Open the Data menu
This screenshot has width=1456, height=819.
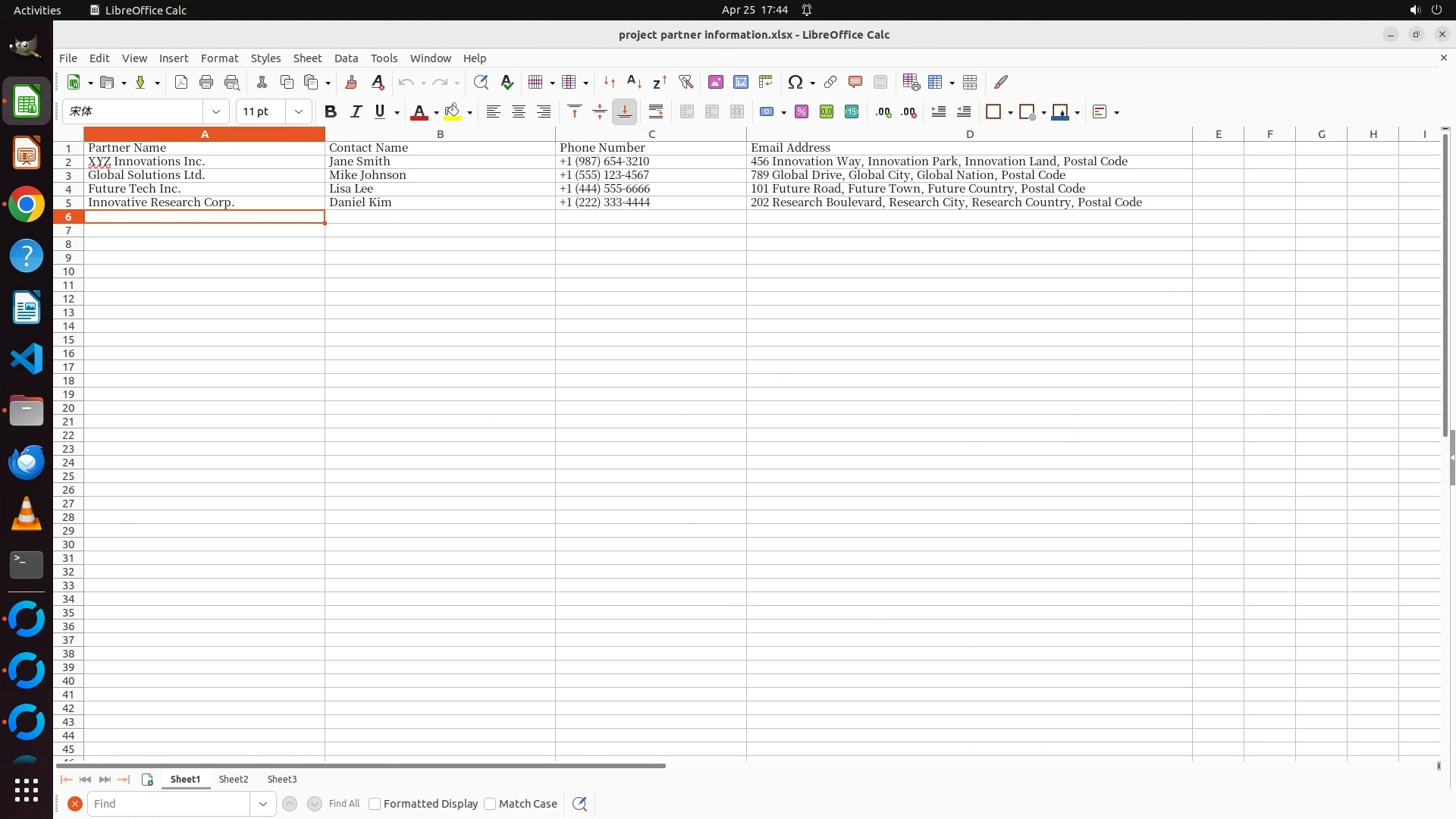tap(346, 58)
